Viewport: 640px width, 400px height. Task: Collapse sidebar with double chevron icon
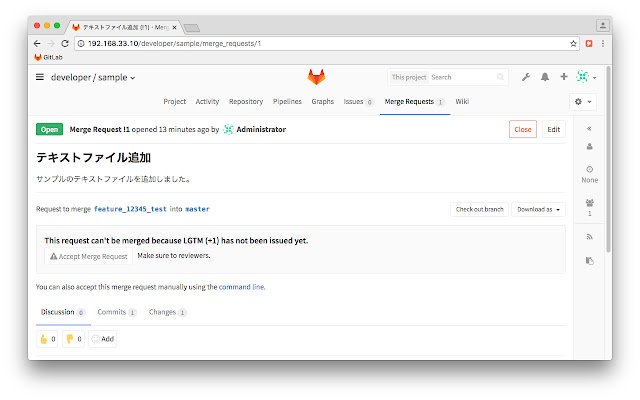click(589, 129)
